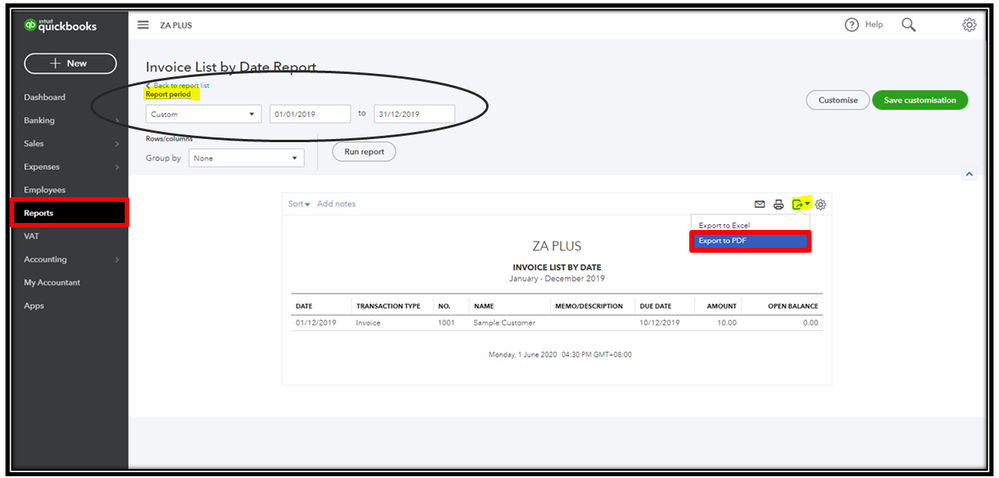The width and height of the screenshot is (999, 478).
Task: Open the Sort dropdown
Action: tap(299, 204)
